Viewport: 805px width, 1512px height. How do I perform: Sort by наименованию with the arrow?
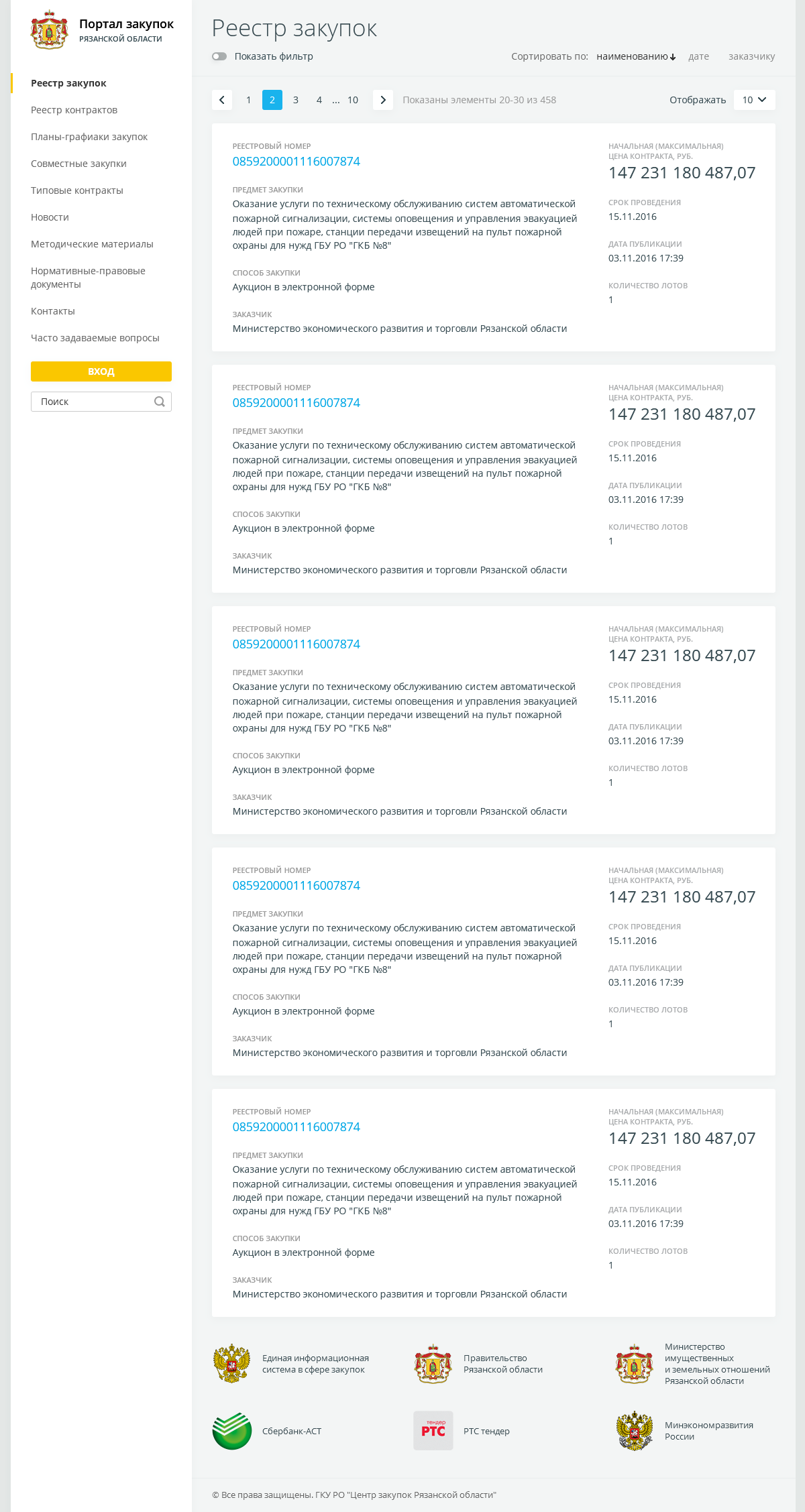[636, 56]
